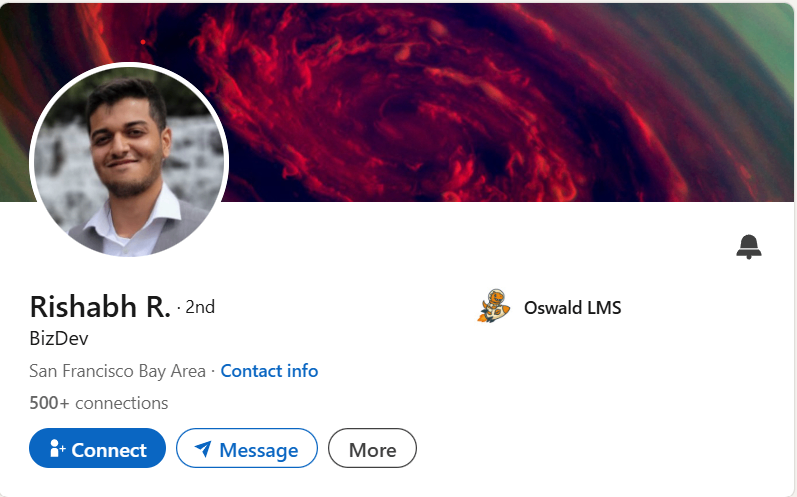Viewport: 797px width, 497px height.
Task: Click the 'Connect' label text
Action: pyautogui.click(x=109, y=450)
